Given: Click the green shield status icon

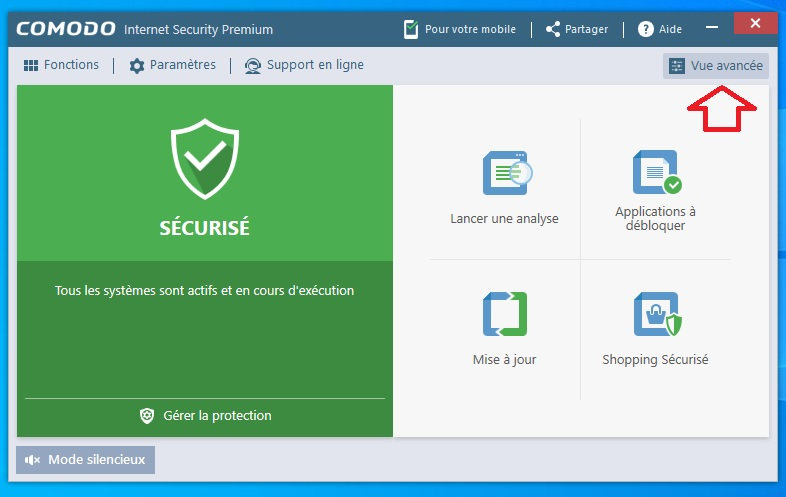Looking at the screenshot, I should tap(205, 158).
